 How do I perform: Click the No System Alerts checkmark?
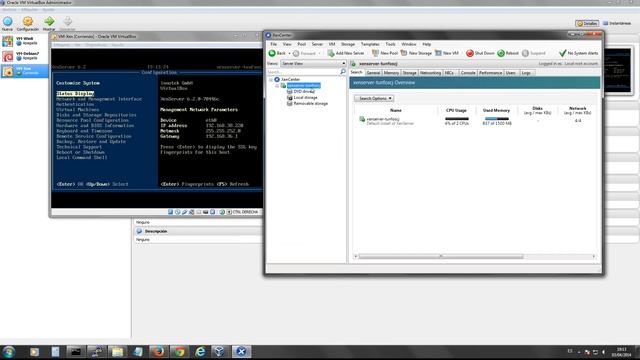[562, 53]
